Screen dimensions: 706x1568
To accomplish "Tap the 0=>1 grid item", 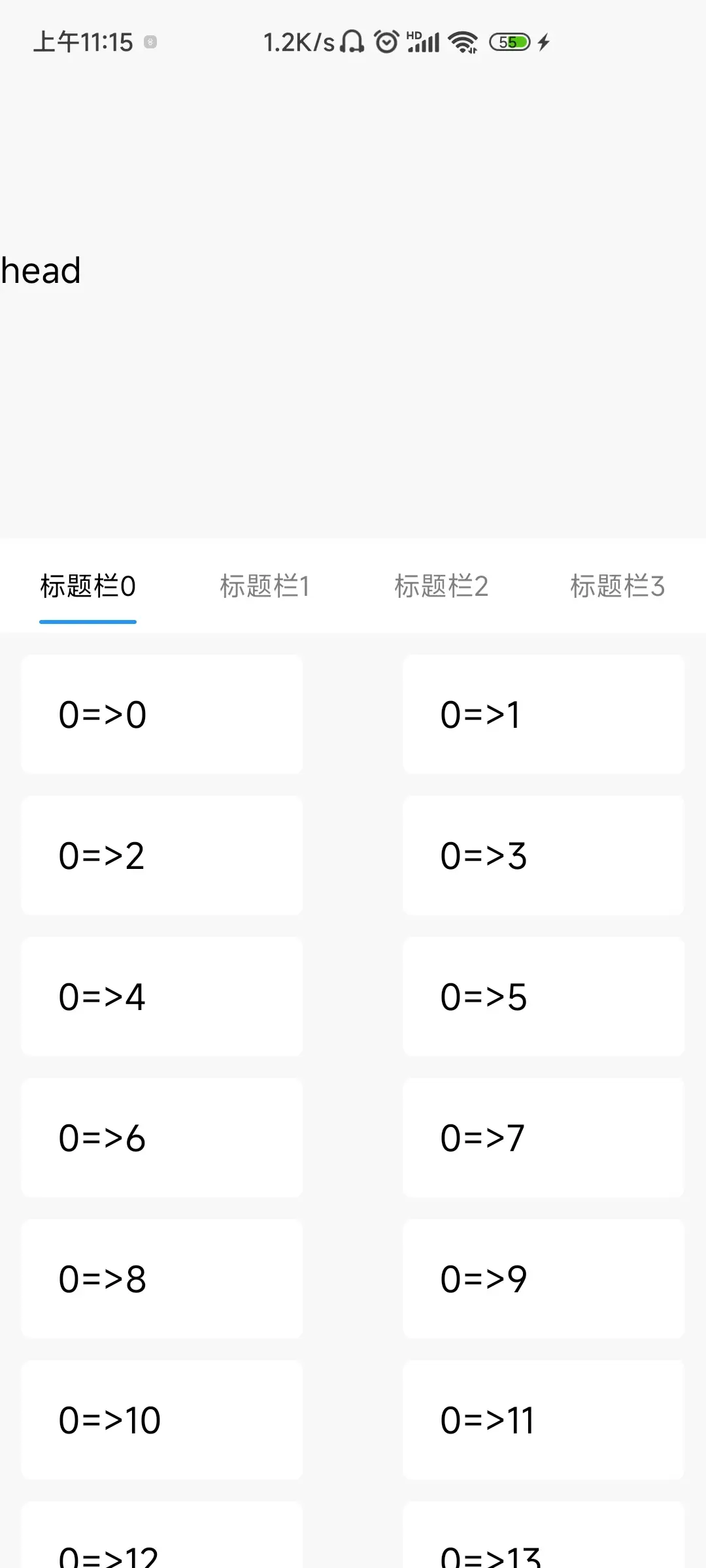I will (x=543, y=714).
